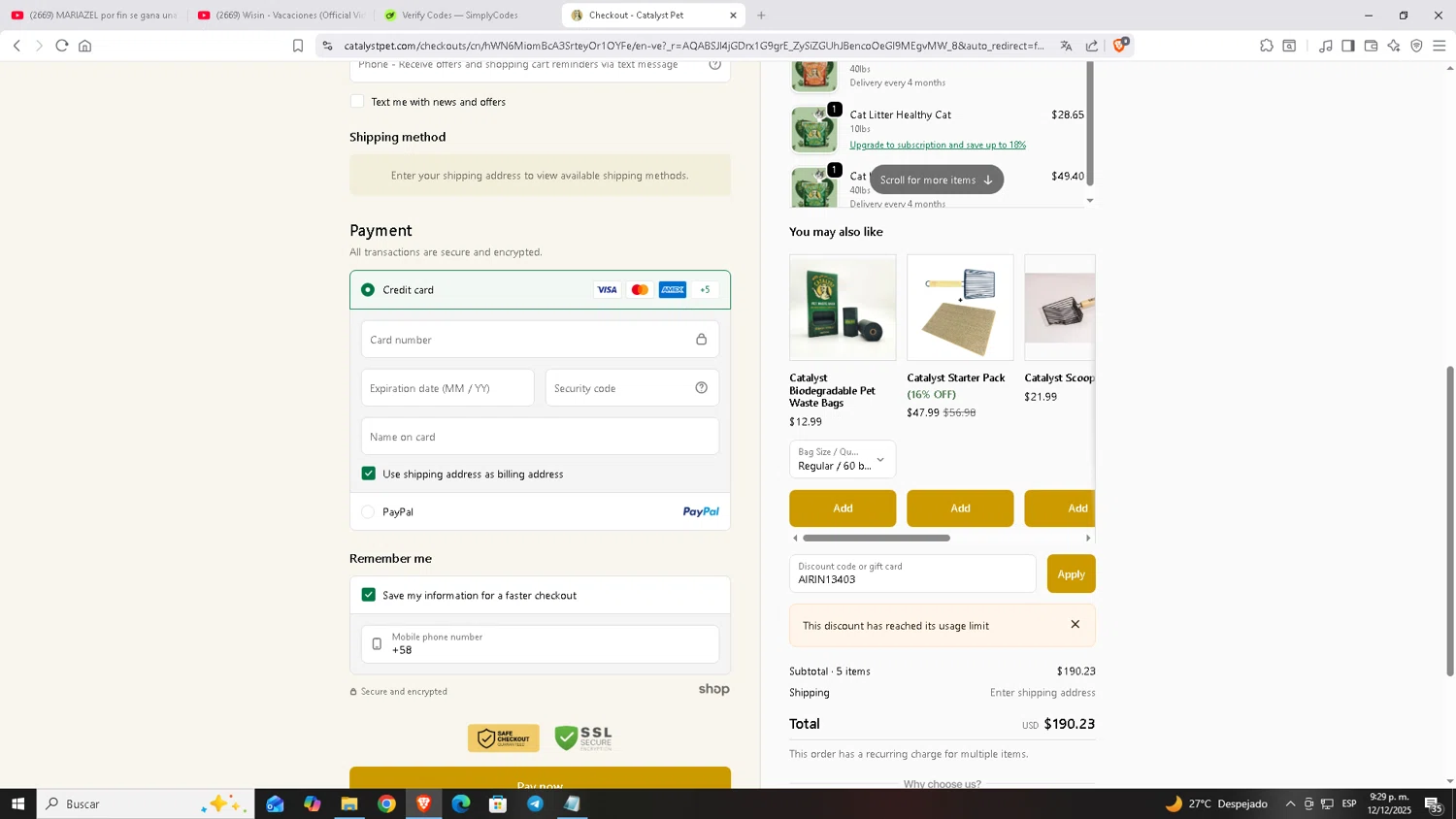Open File Explorer from the taskbar
The height and width of the screenshot is (819, 1456).
pyautogui.click(x=349, y=803)
